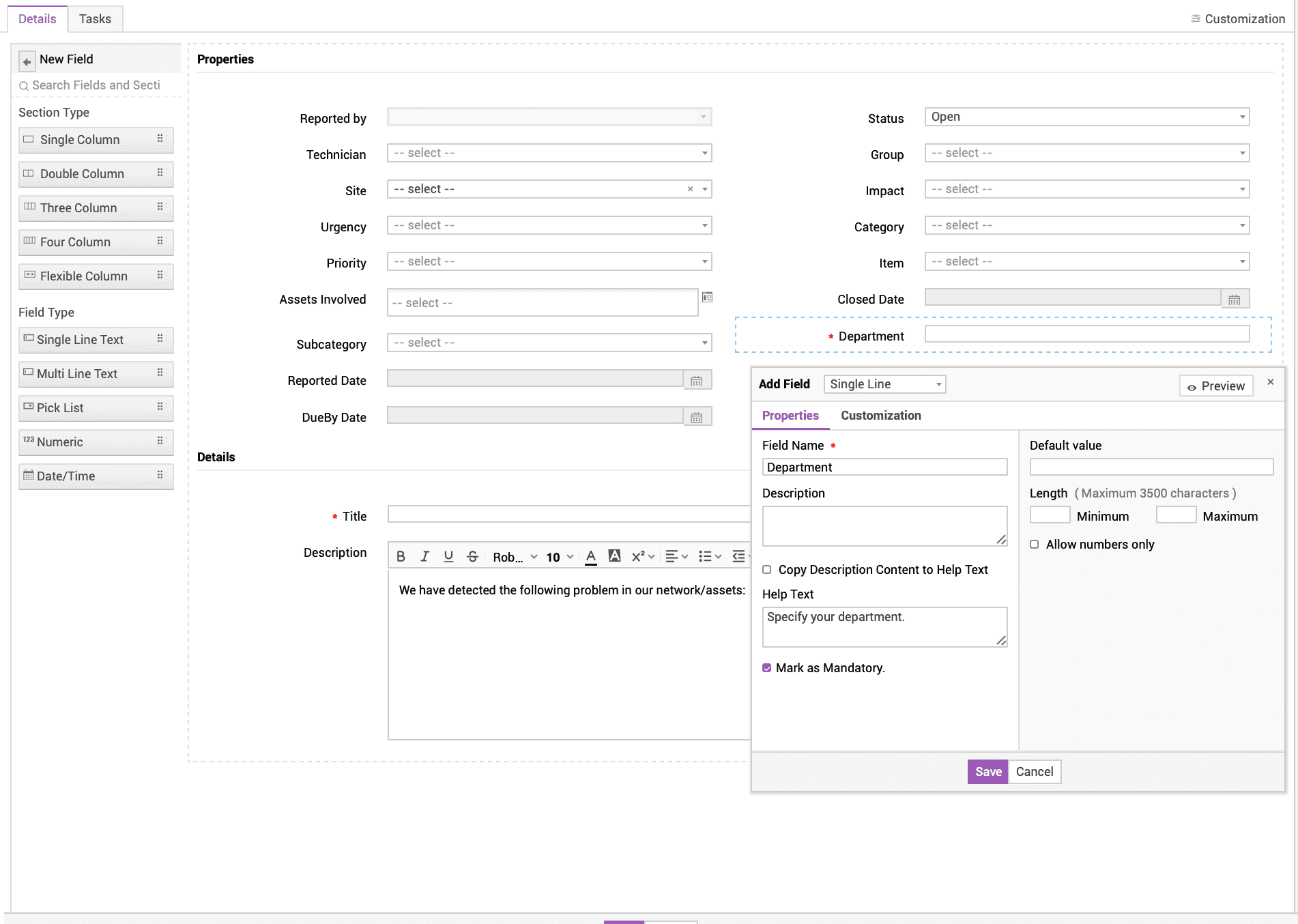The height and width of the screenshot is (924, 1298).
Task: Apply bold formatting in Description editor
Action: coord(401,557)
